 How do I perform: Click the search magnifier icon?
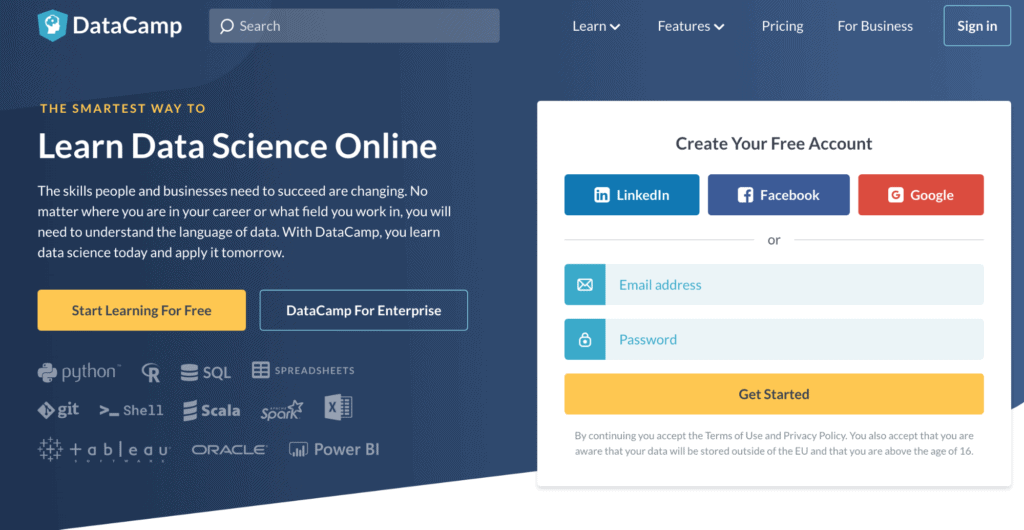[227, 26]
